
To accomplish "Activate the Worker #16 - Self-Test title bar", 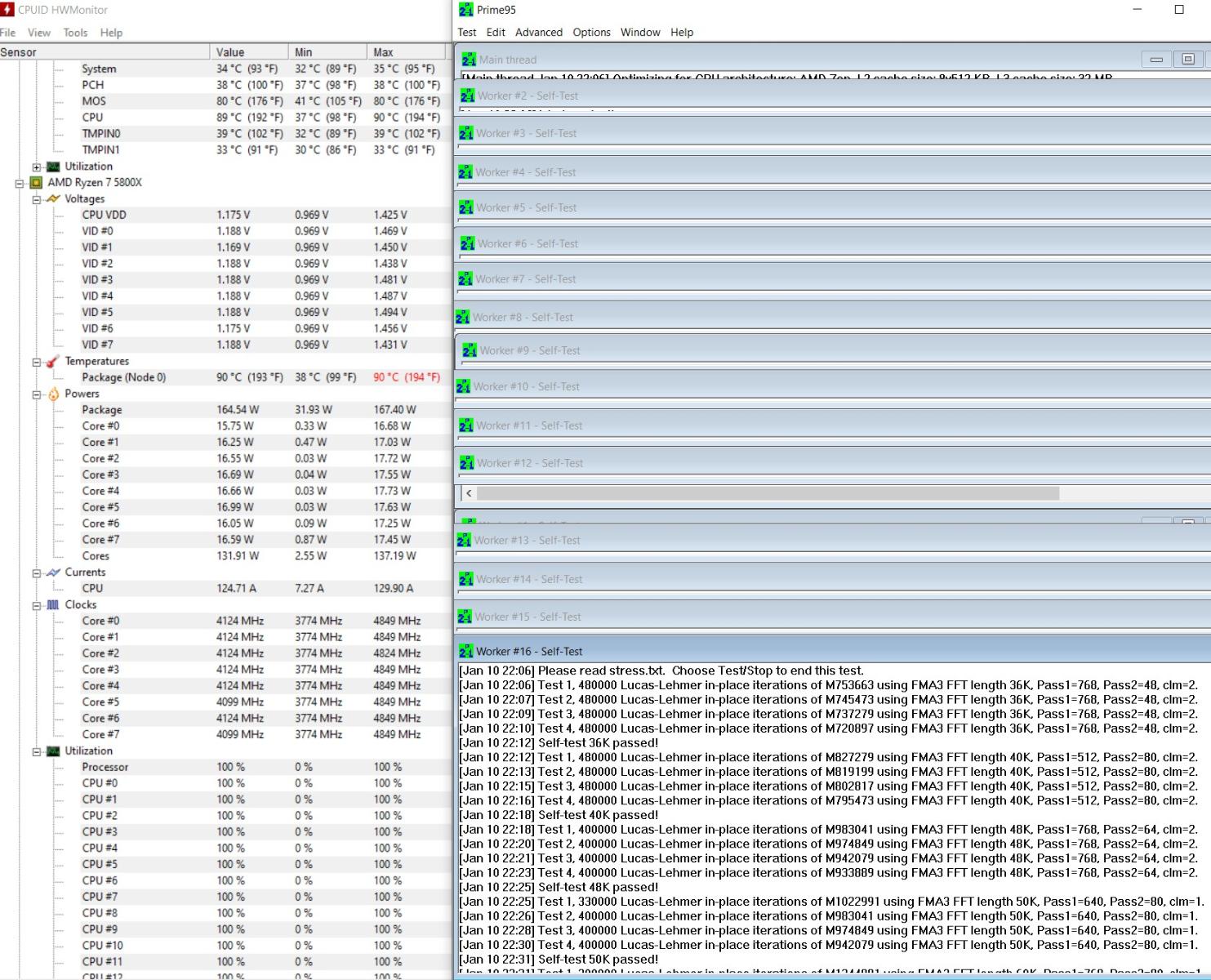I will tap(833, 652).
